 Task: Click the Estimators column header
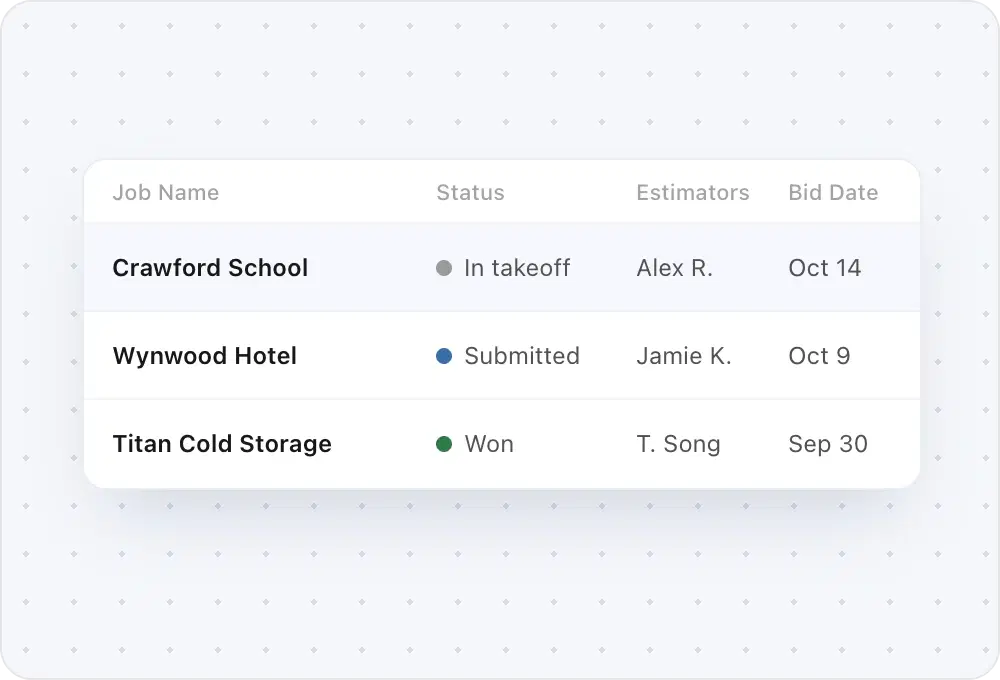coord(693,193)
